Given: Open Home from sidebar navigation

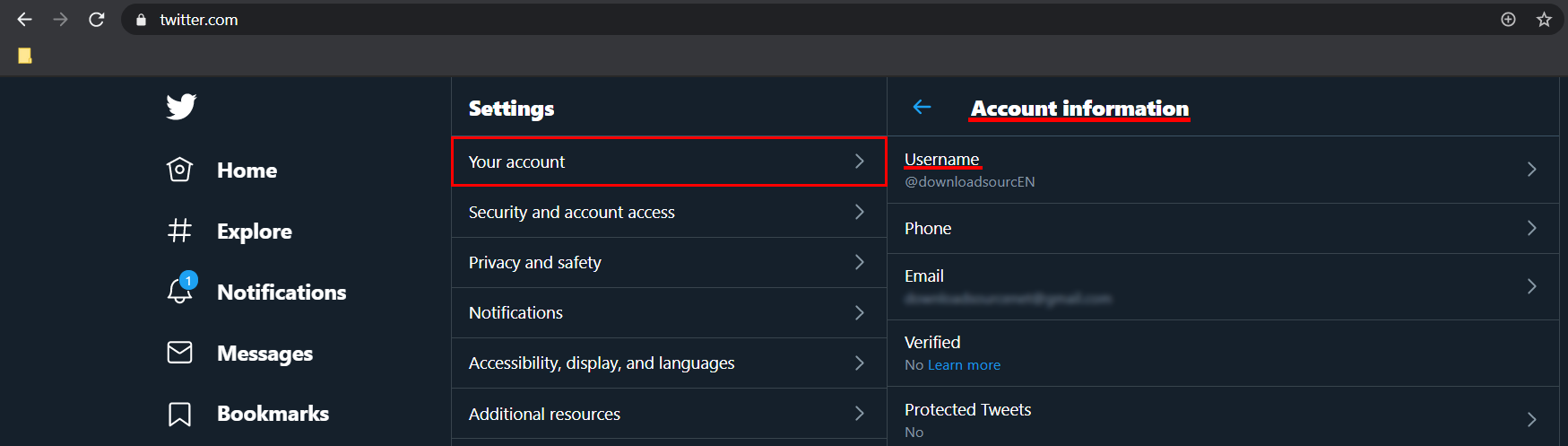Looking at the screenshot, I should pyautogui.click(x=247, y=171).
